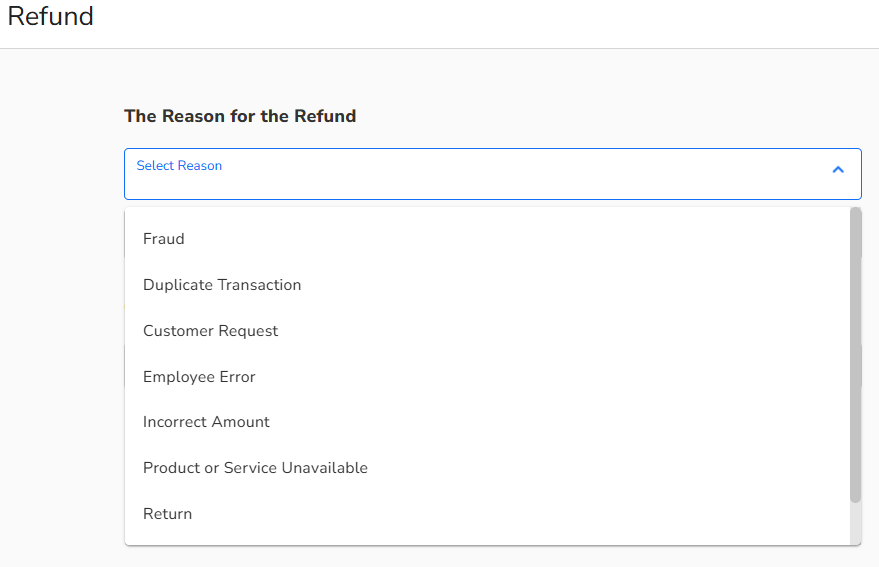
Task: Click the heading The Reason for the Refund
Action: tap(240, 116)
